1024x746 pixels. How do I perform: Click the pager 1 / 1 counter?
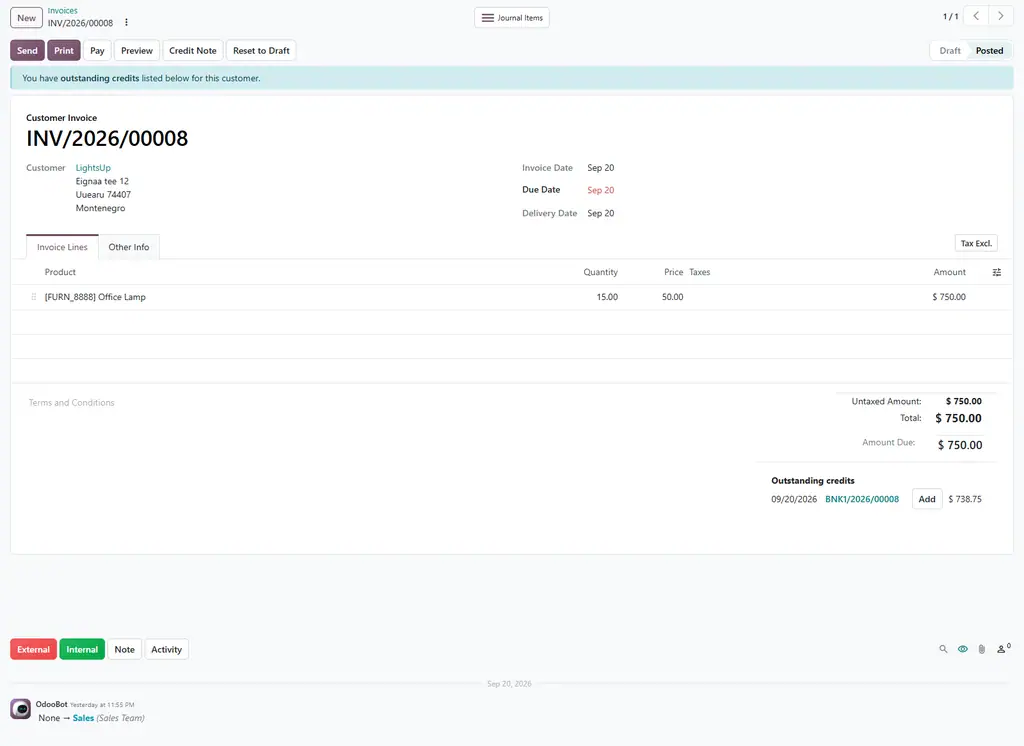coord(950,16)
